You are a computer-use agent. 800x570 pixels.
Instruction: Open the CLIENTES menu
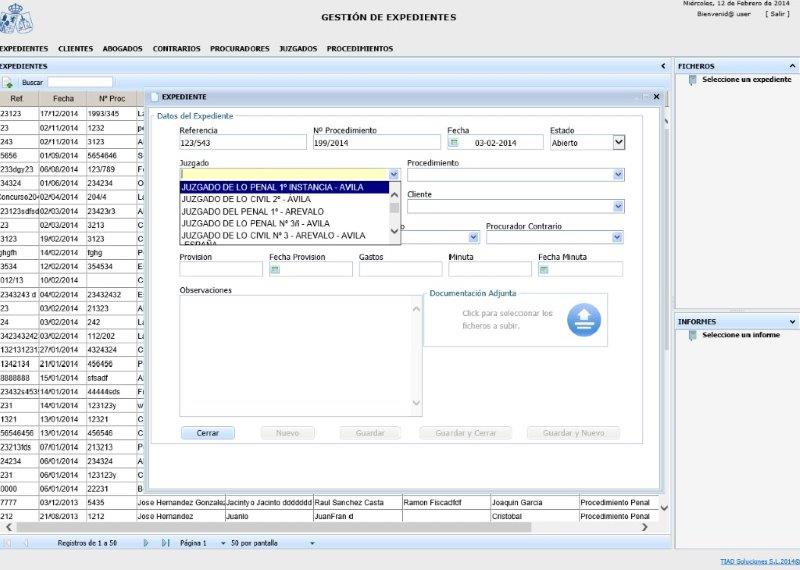point(75,48)
